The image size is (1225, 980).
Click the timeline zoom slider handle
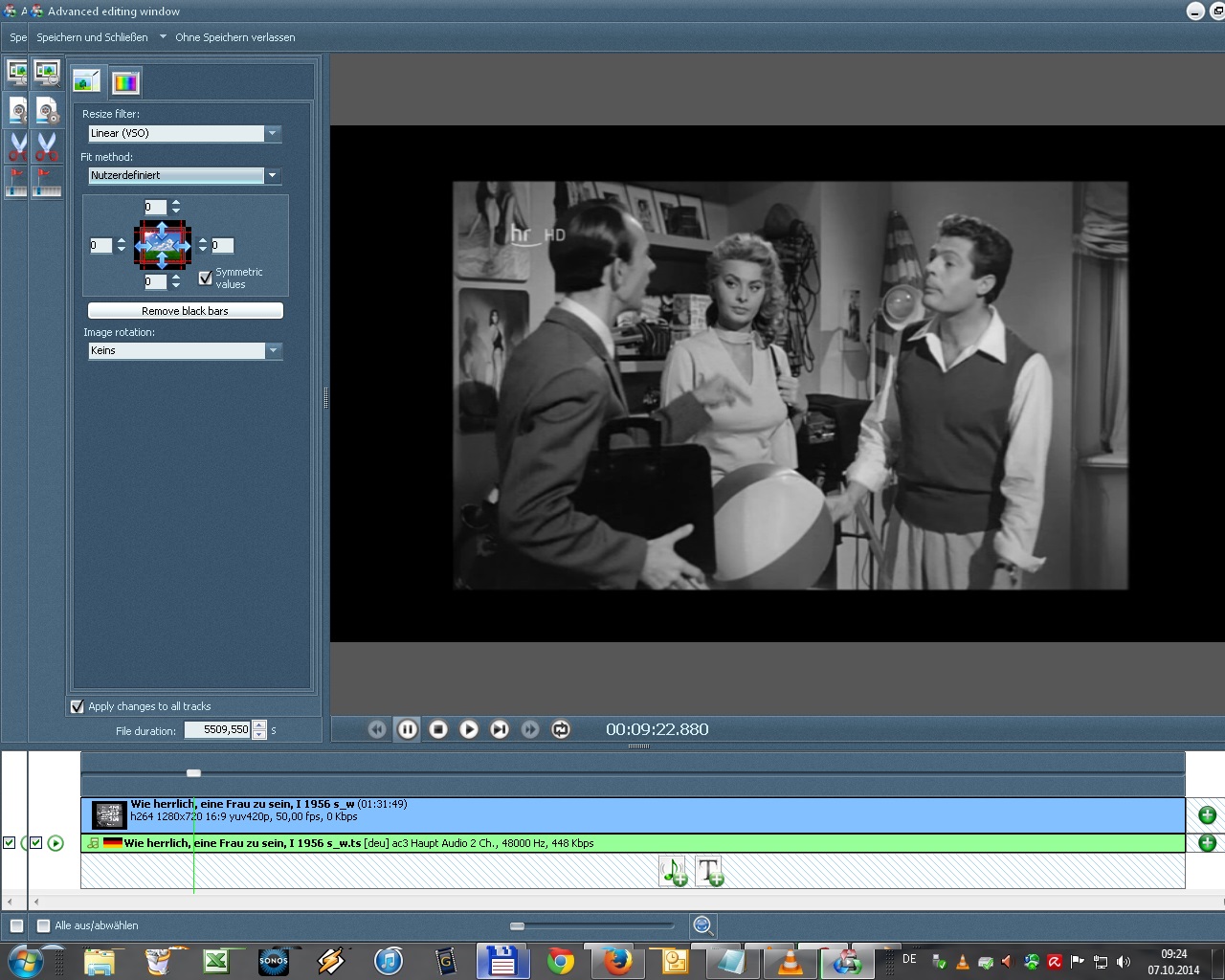point(517,926)
